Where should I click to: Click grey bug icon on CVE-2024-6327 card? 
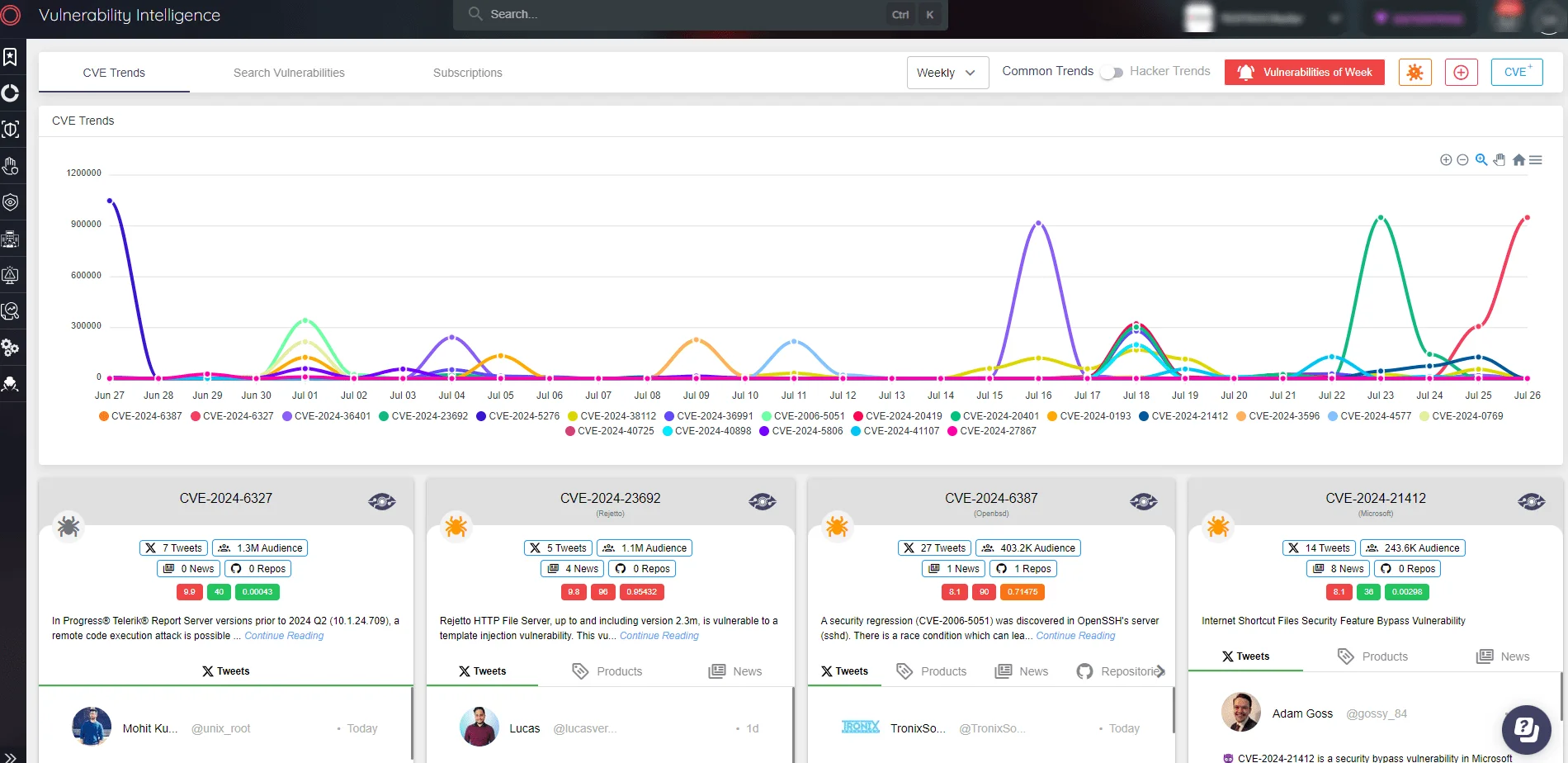pyautogui.click(x=68, y=526)
